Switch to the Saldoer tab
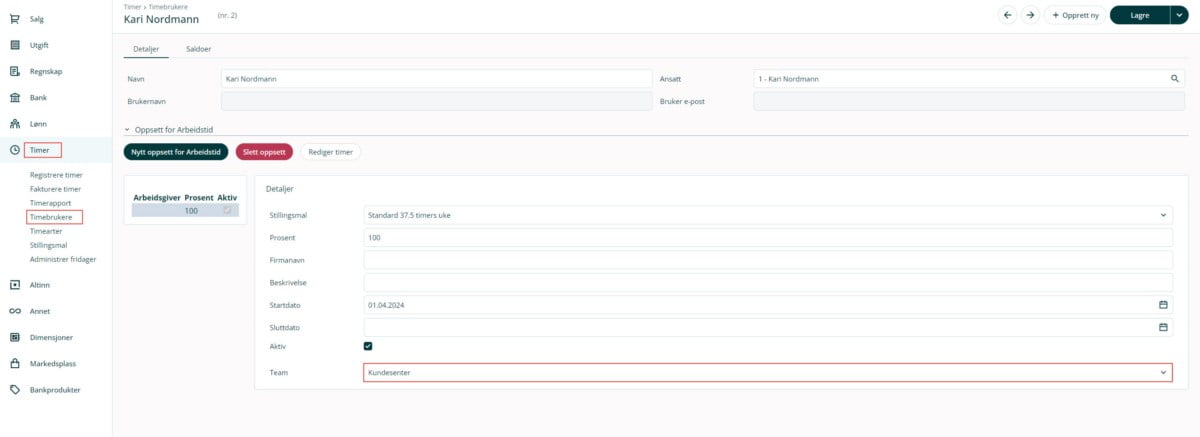Screen dimensions: 1200x437 pos(198,48)
